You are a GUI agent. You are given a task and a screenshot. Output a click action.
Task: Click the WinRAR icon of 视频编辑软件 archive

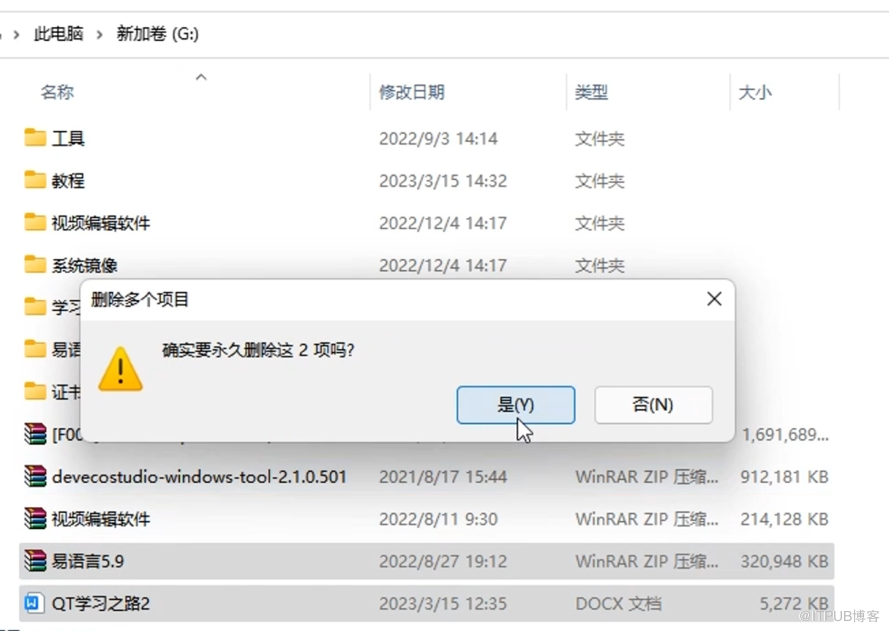click(x=35, y=519)
